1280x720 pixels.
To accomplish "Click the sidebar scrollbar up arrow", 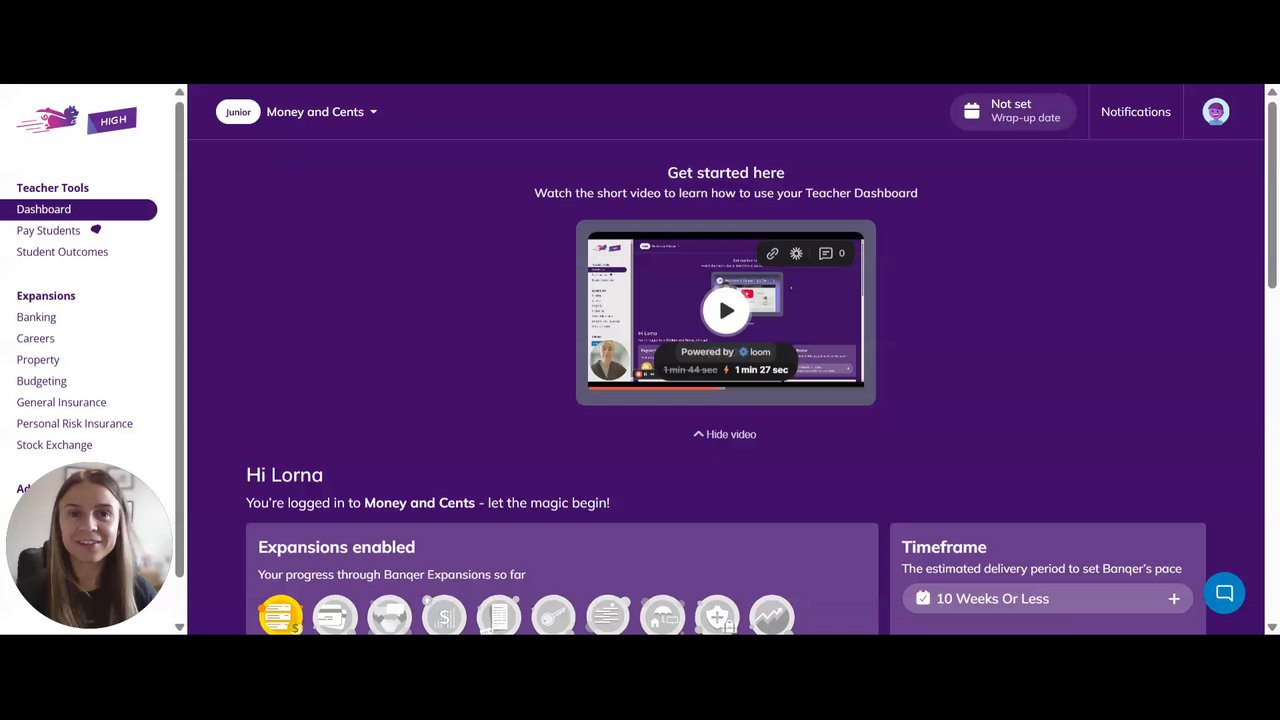I will click(x=180, y=92).
